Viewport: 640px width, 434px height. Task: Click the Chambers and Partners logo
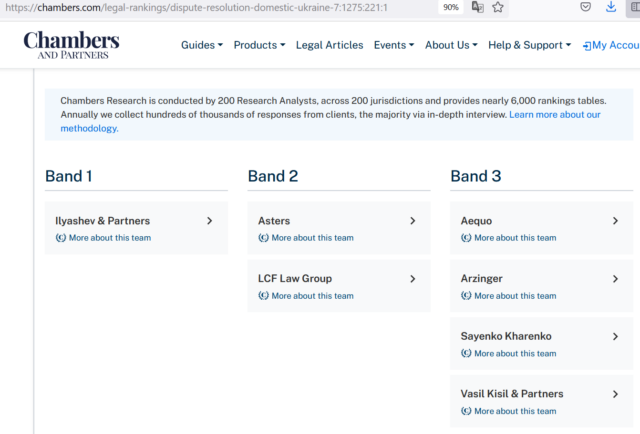click(x=71, y=46)
